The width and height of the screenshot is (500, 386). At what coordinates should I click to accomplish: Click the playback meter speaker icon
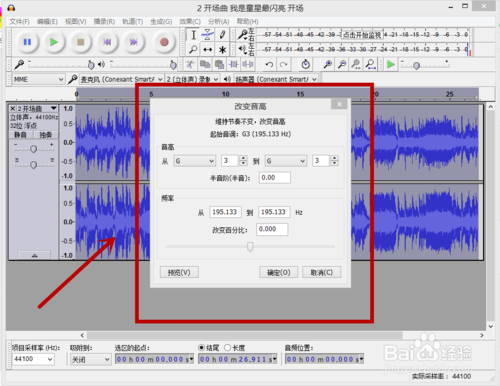[242, 50]
